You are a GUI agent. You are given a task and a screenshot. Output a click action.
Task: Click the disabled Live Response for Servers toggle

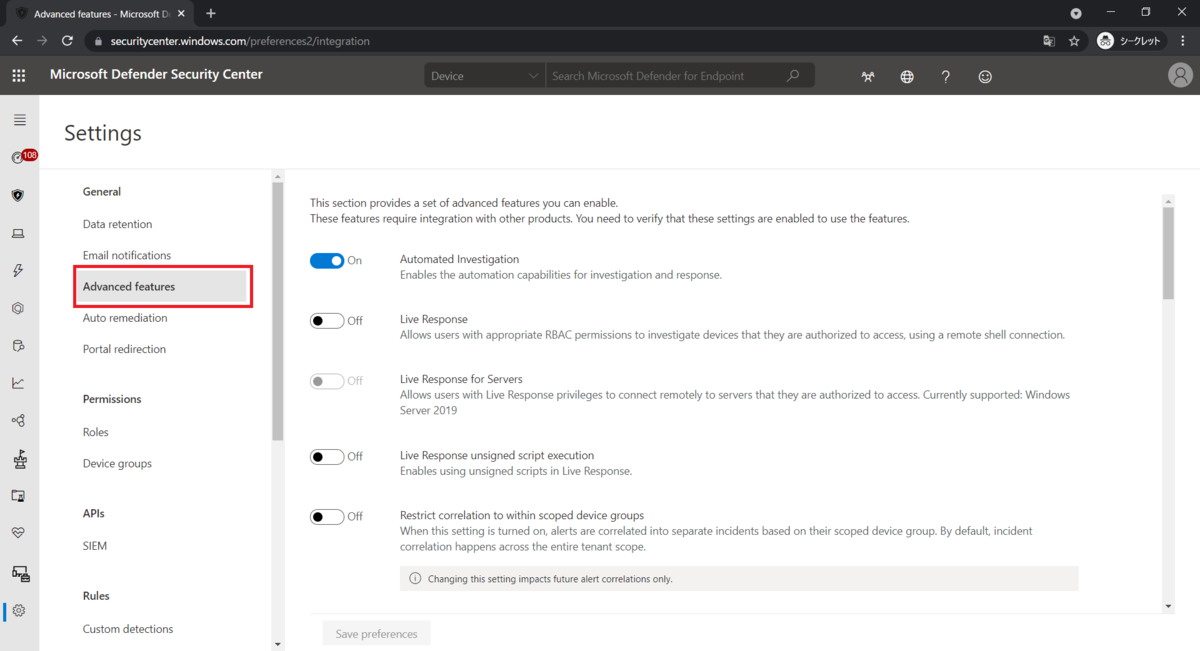coord(327,381)
